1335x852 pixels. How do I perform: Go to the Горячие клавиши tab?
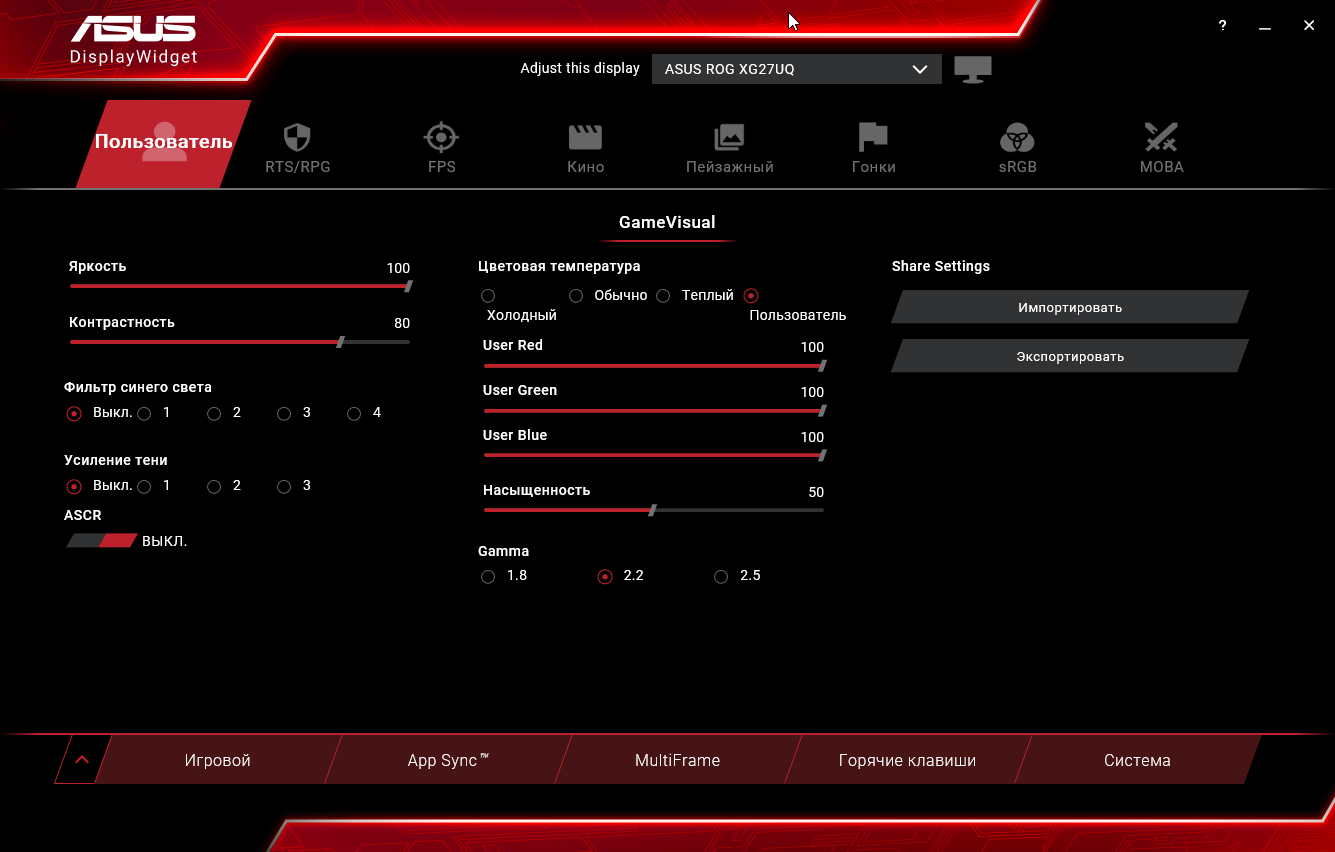[907, 760]
